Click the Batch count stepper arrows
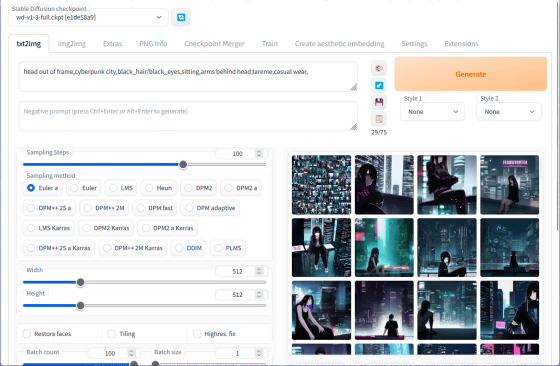The width and height of the screenshot is (560, 366). tap(131, 353)
